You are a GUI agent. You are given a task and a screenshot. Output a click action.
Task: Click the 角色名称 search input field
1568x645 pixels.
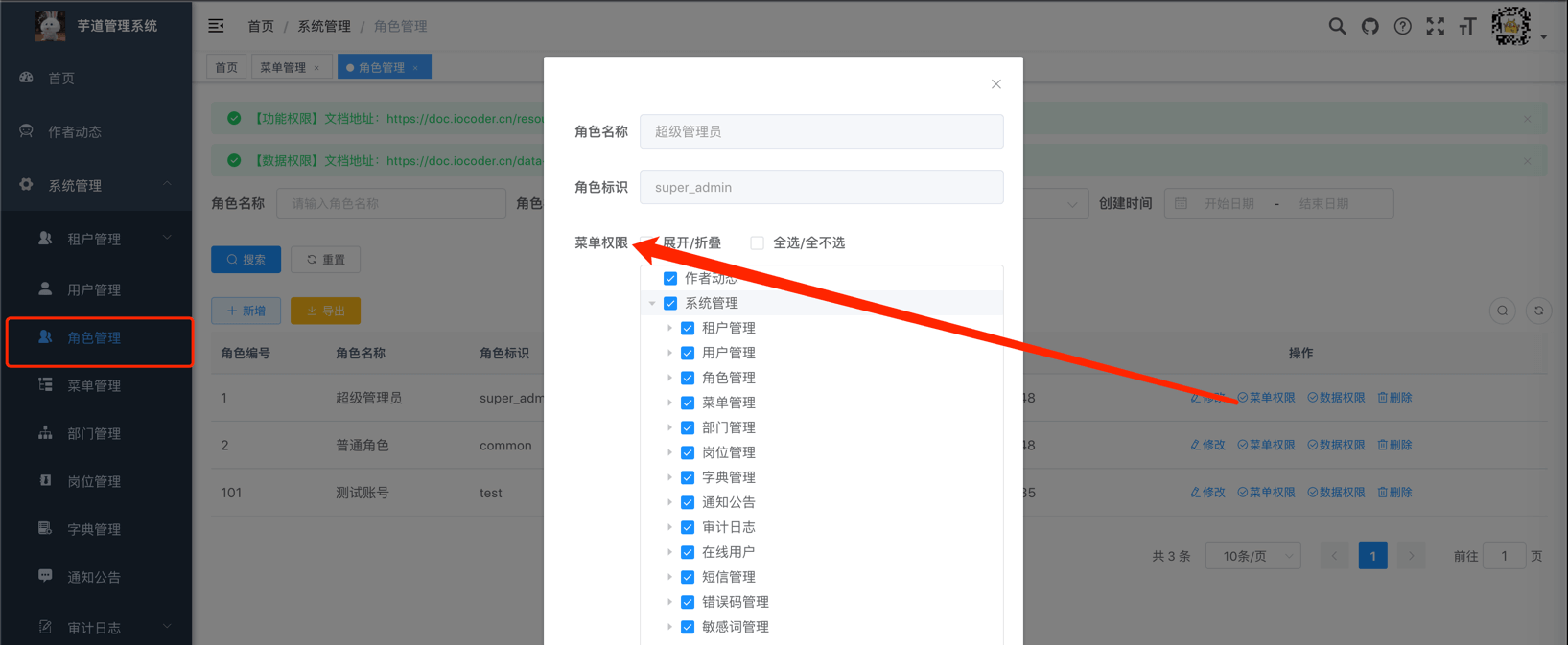pyautogui.click(x=391, y=203)
